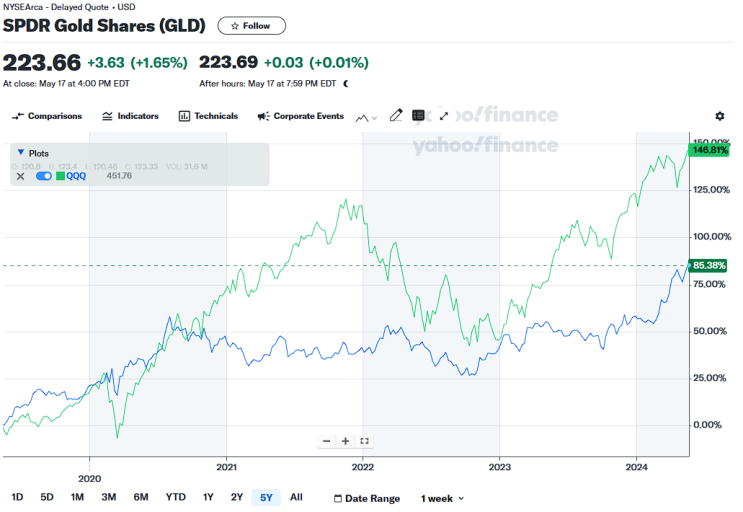Click the Indicators chart-lines icon
The image size is (743, 512).
108,116
